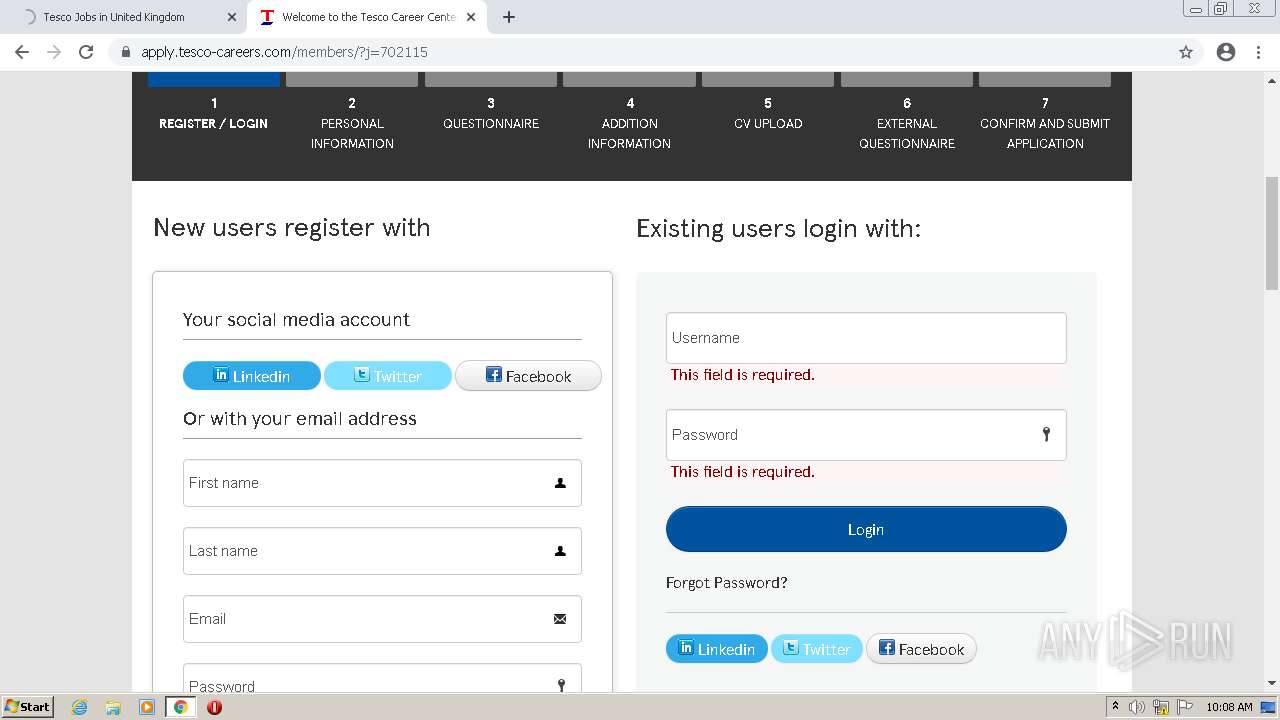
Task: Open the network tray icon
Action: (x=1160, y=707)
